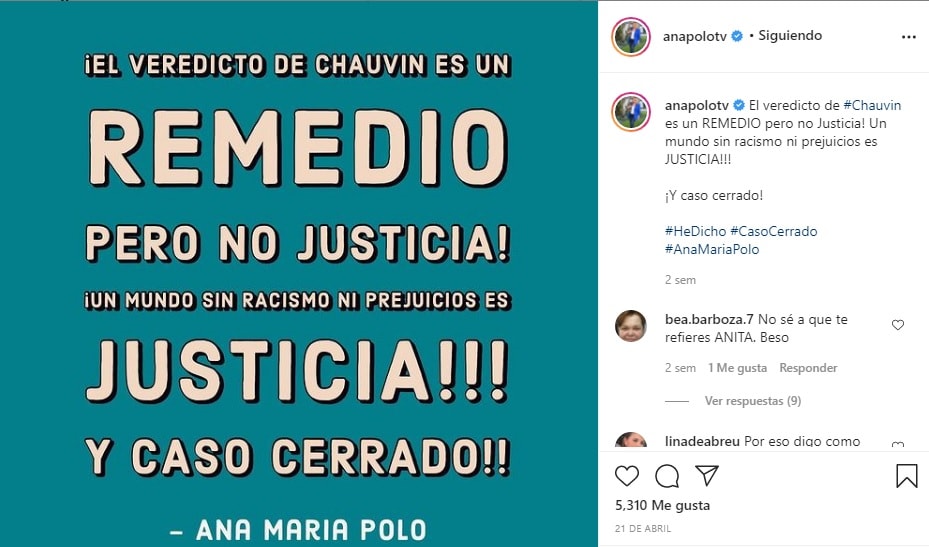Open the three-dot more options menu
Image resolution: width=929 pixels, height=547 pixels.
click(909, 37)
